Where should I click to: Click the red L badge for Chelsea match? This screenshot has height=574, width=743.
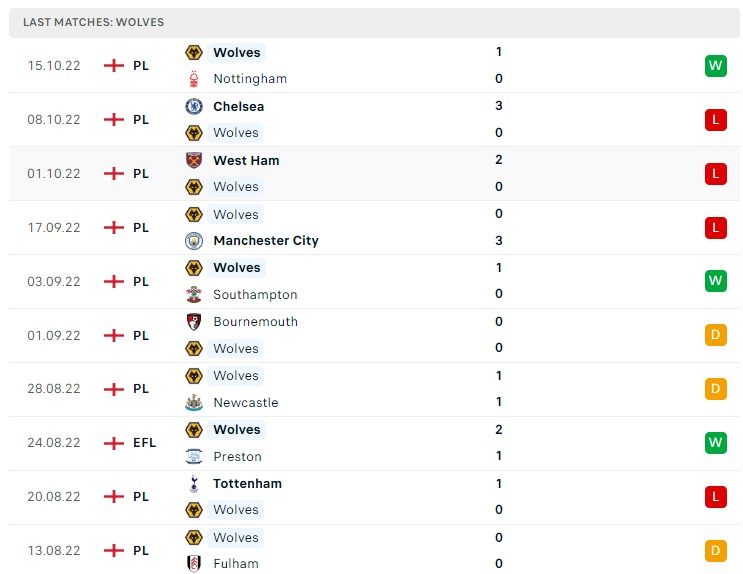716,119
